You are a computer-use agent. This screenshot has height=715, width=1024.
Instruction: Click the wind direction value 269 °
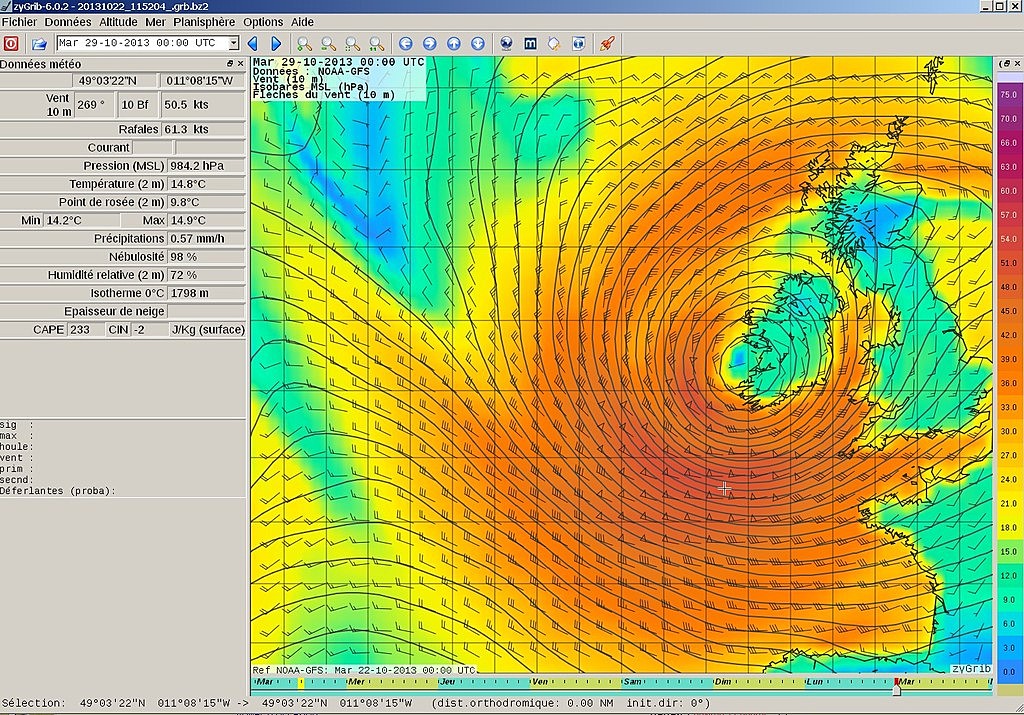click(95, 104)
